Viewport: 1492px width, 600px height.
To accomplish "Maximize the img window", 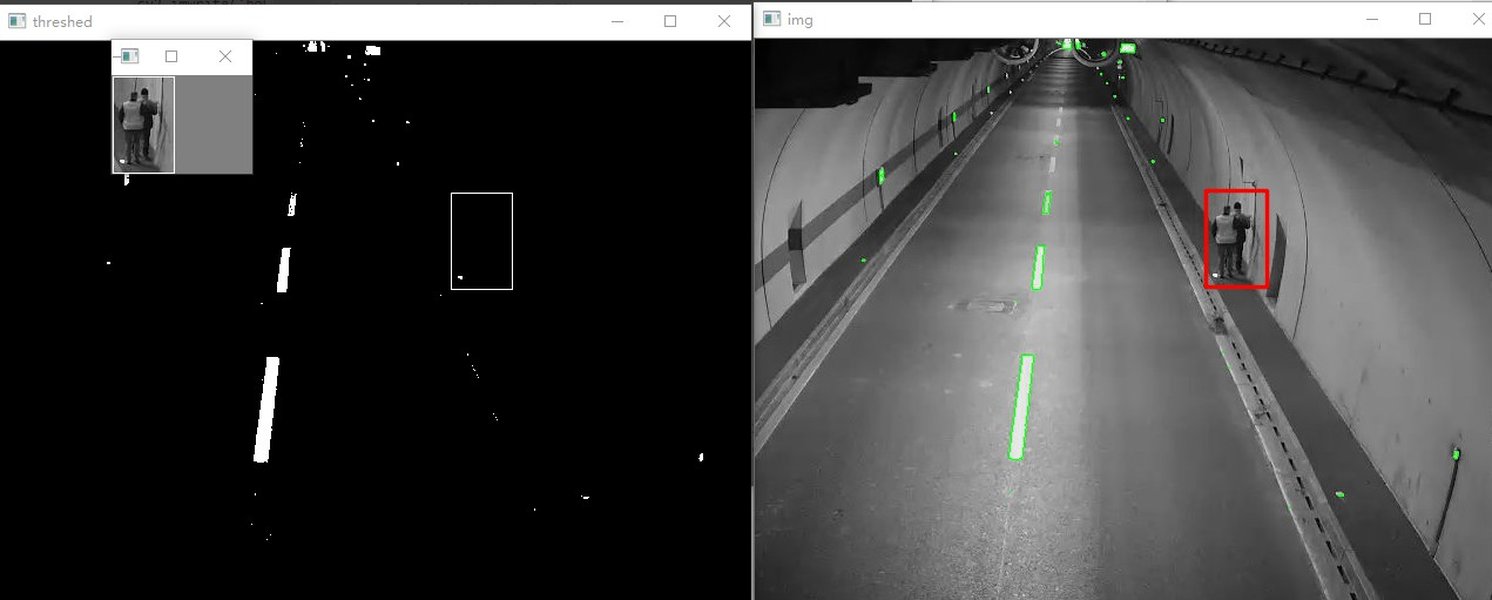I will [1425, 19].
